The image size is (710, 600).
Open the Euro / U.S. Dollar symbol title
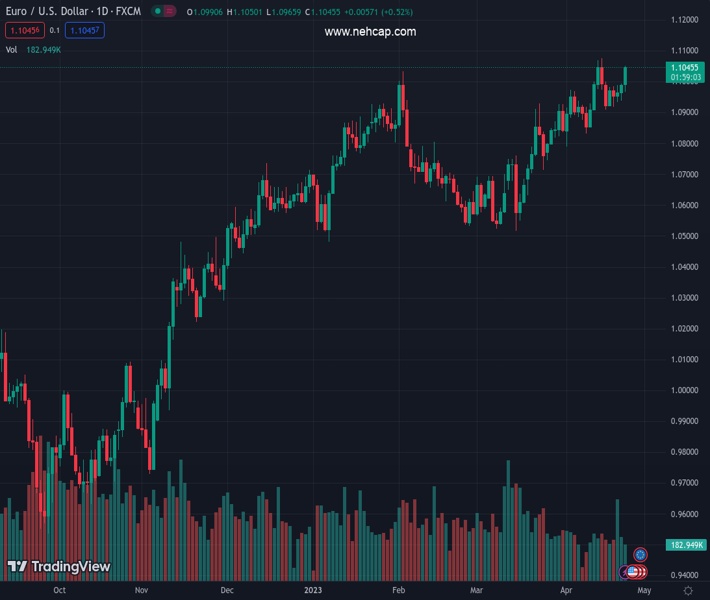coord(72,11)
